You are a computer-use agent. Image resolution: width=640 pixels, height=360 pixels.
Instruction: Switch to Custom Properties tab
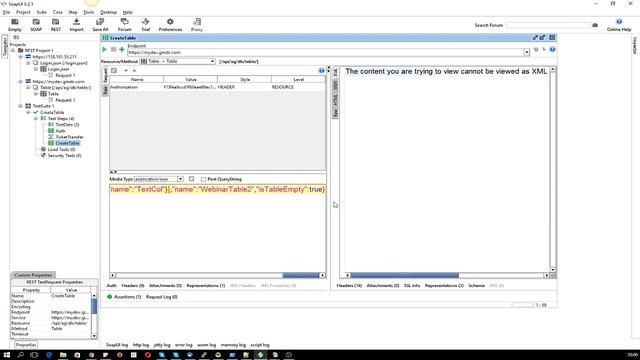click(33, 275)
